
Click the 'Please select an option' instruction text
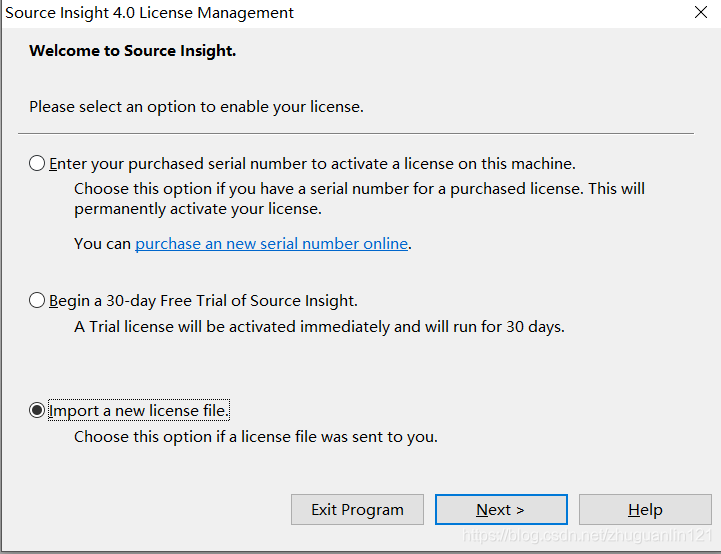(196, 107)
